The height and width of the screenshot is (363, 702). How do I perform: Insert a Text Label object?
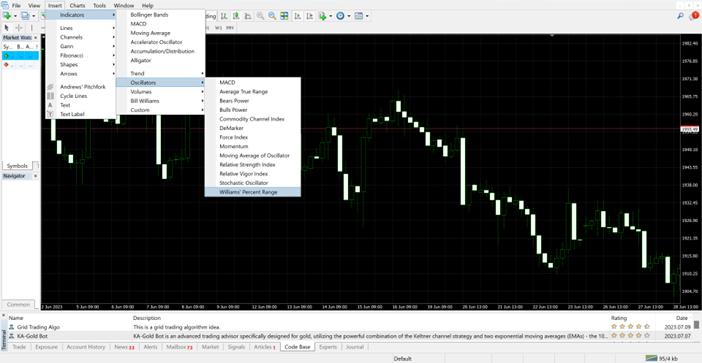(81, 114)
